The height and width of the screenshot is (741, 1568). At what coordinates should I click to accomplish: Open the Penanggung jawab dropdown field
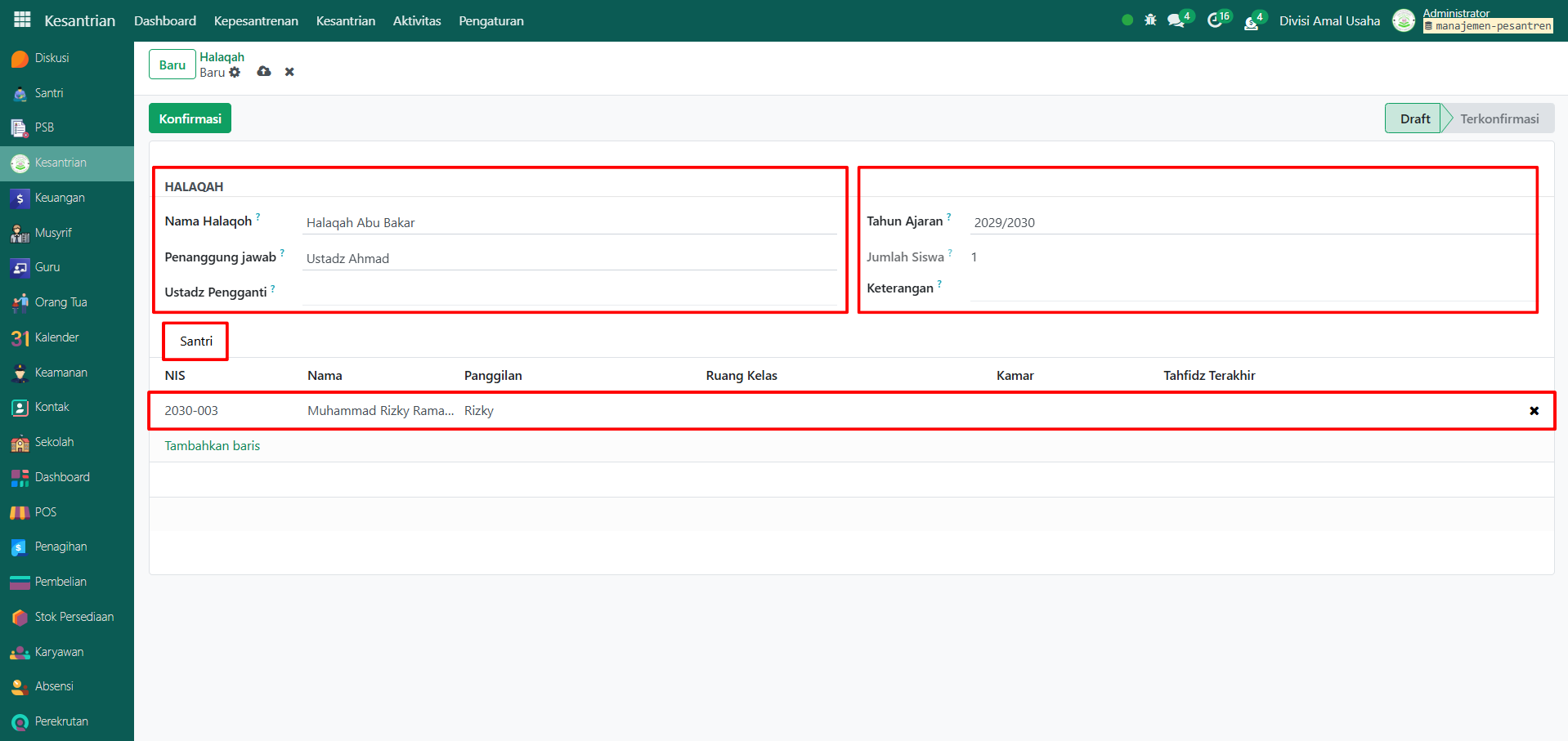[x=568, y=258]
